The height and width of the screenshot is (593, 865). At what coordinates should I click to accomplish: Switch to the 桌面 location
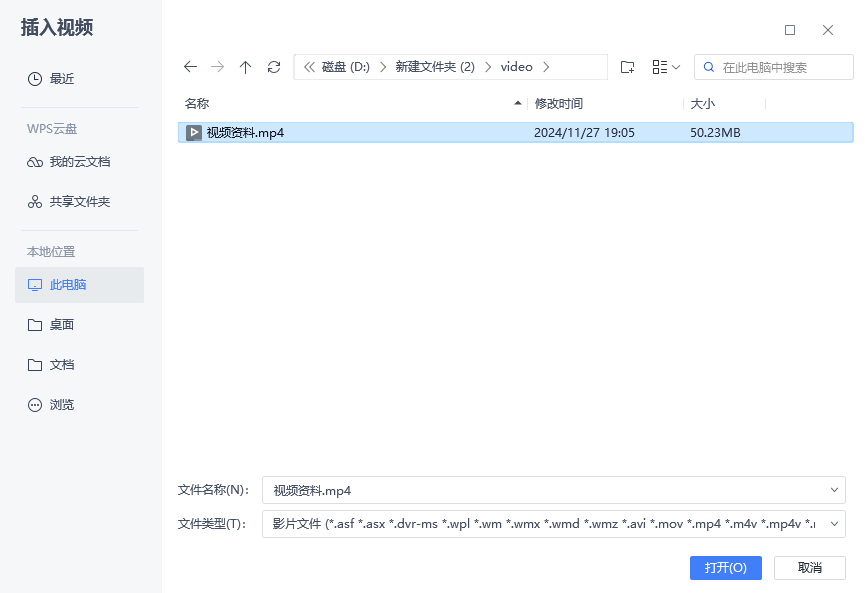[x=62, y=324]
